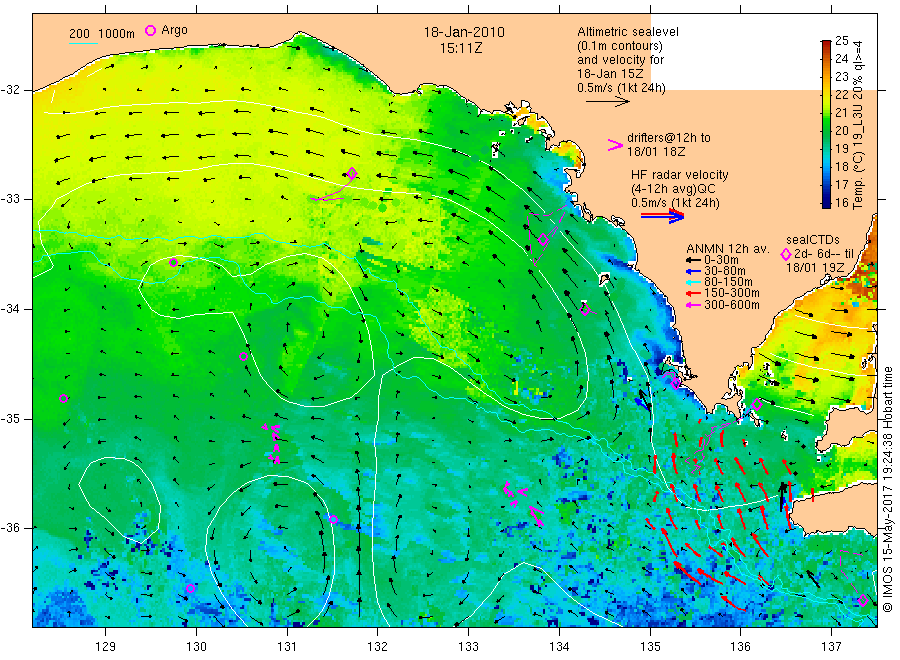Click the black altimetric velocity reference arrow
The width and height of the screenshot is (900, 660).
click(607, 102)
